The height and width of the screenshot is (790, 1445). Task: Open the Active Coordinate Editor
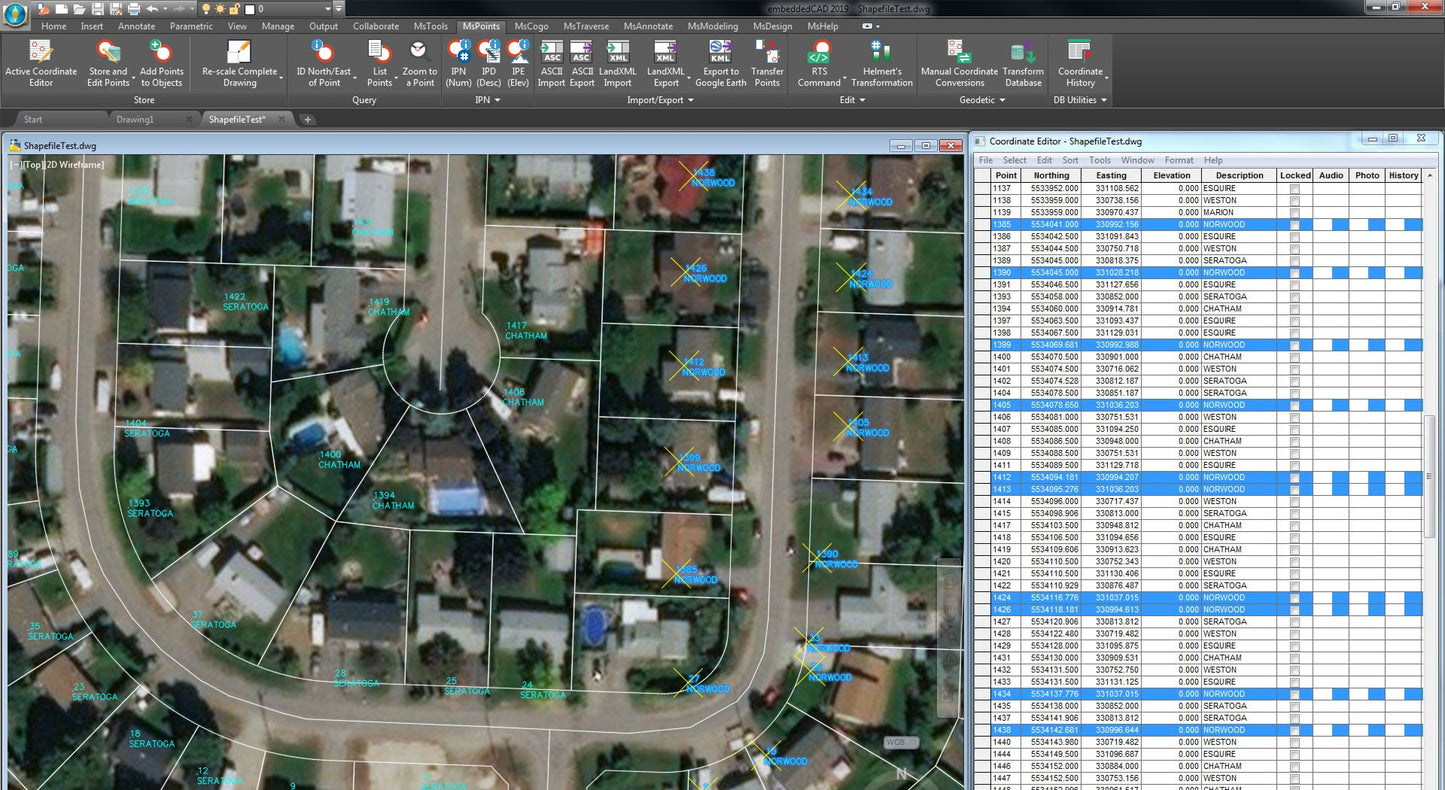[x=41, y=60]
